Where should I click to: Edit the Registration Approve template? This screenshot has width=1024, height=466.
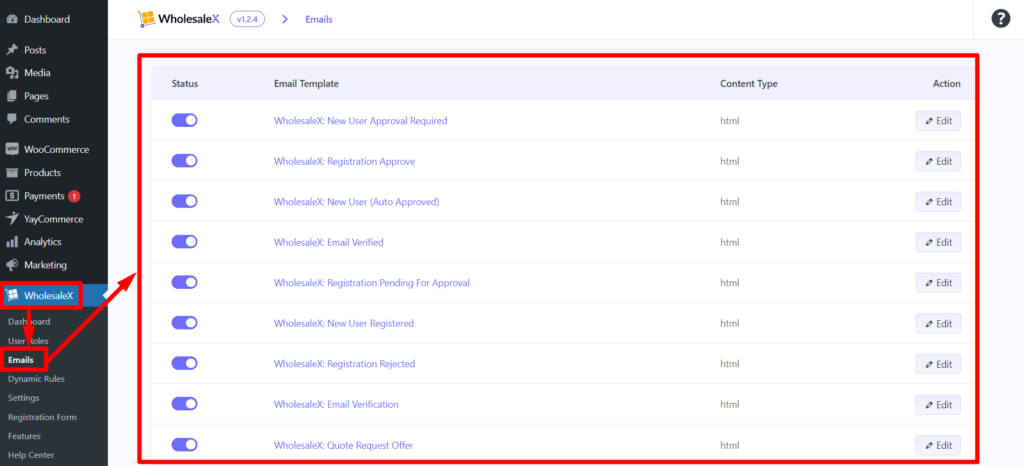coord(938,161)
